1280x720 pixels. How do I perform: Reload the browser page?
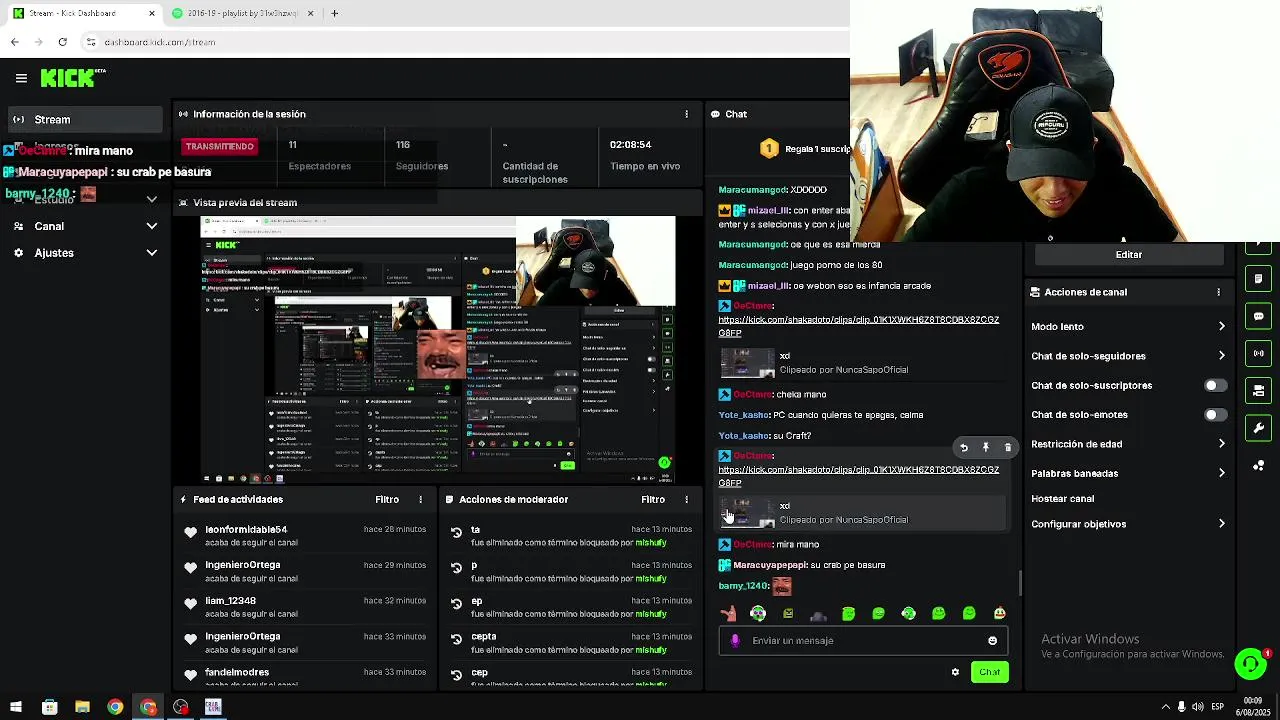tap(62, 42)
